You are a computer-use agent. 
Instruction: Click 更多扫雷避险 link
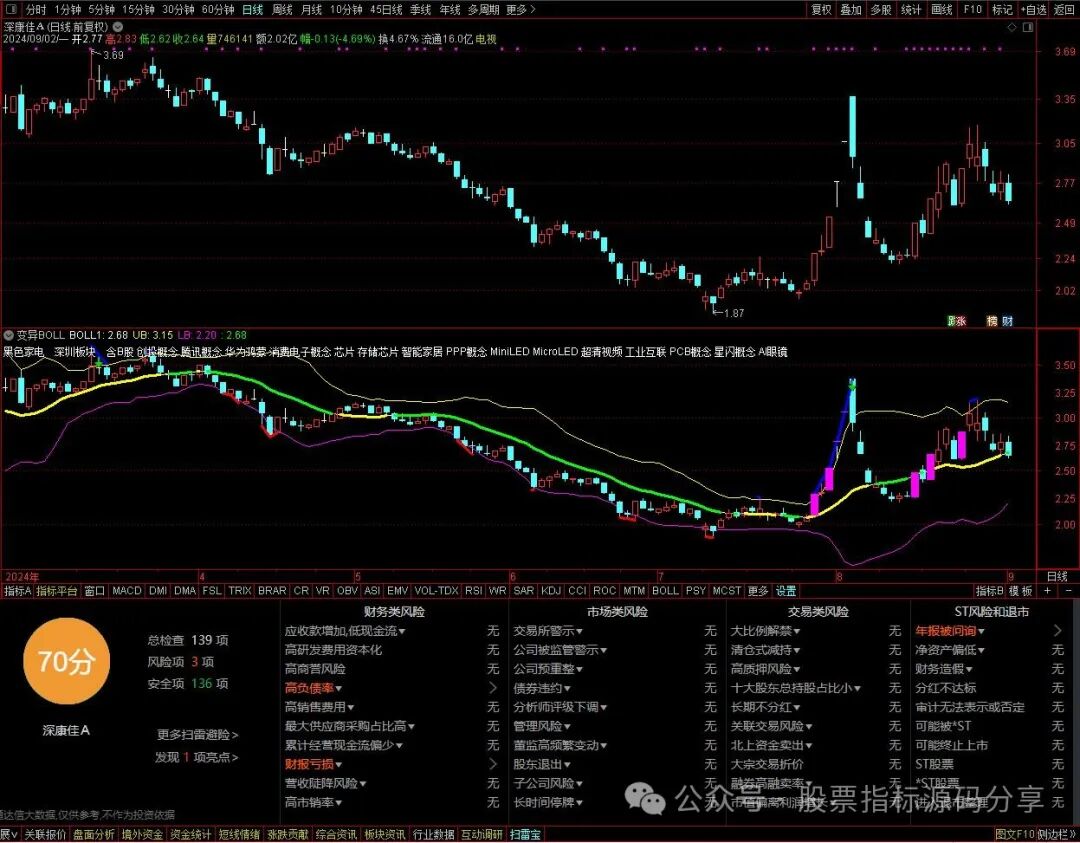coord(198,735)
